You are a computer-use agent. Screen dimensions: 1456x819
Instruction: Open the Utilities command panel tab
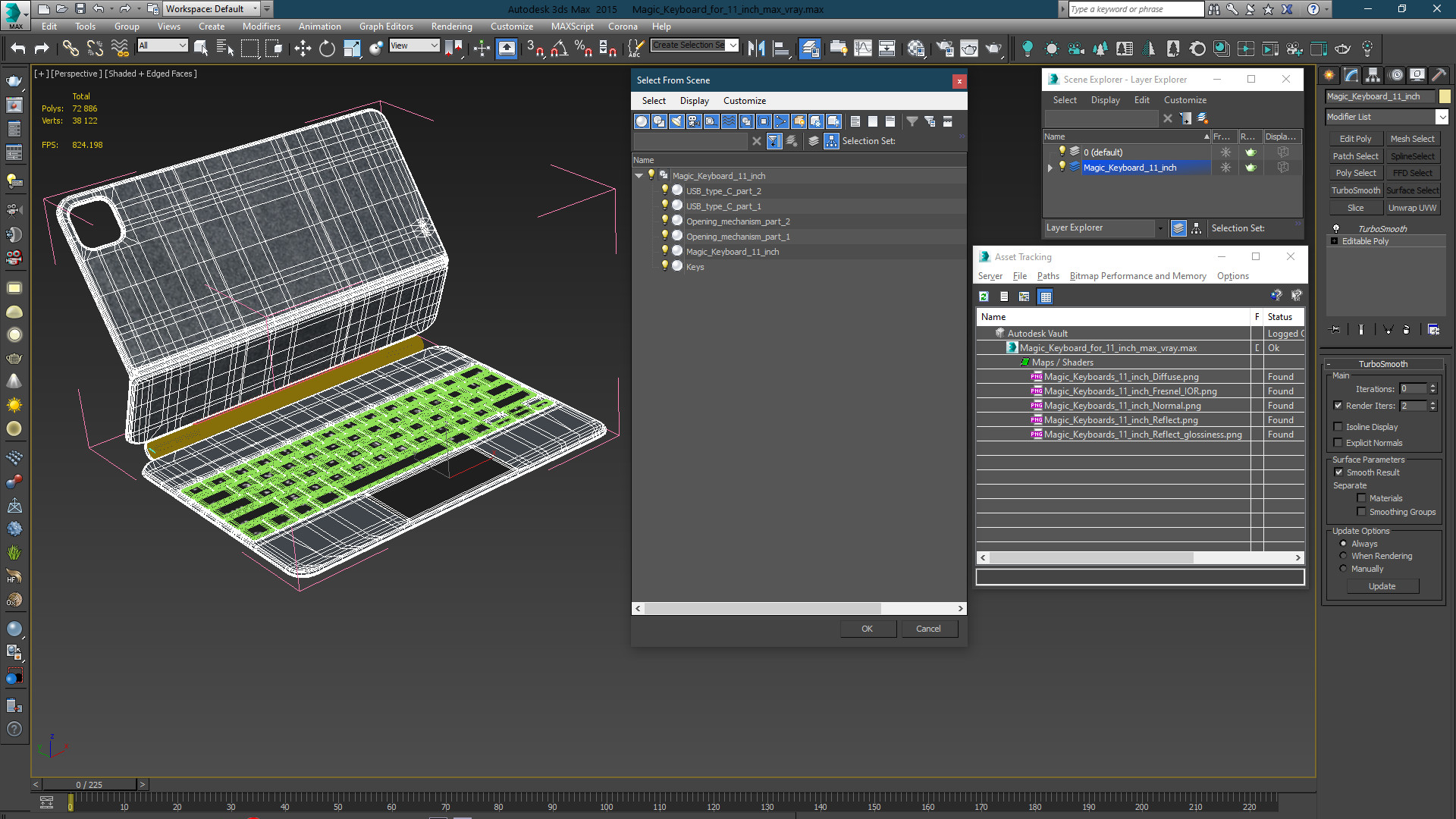[x=1439, y=75]
